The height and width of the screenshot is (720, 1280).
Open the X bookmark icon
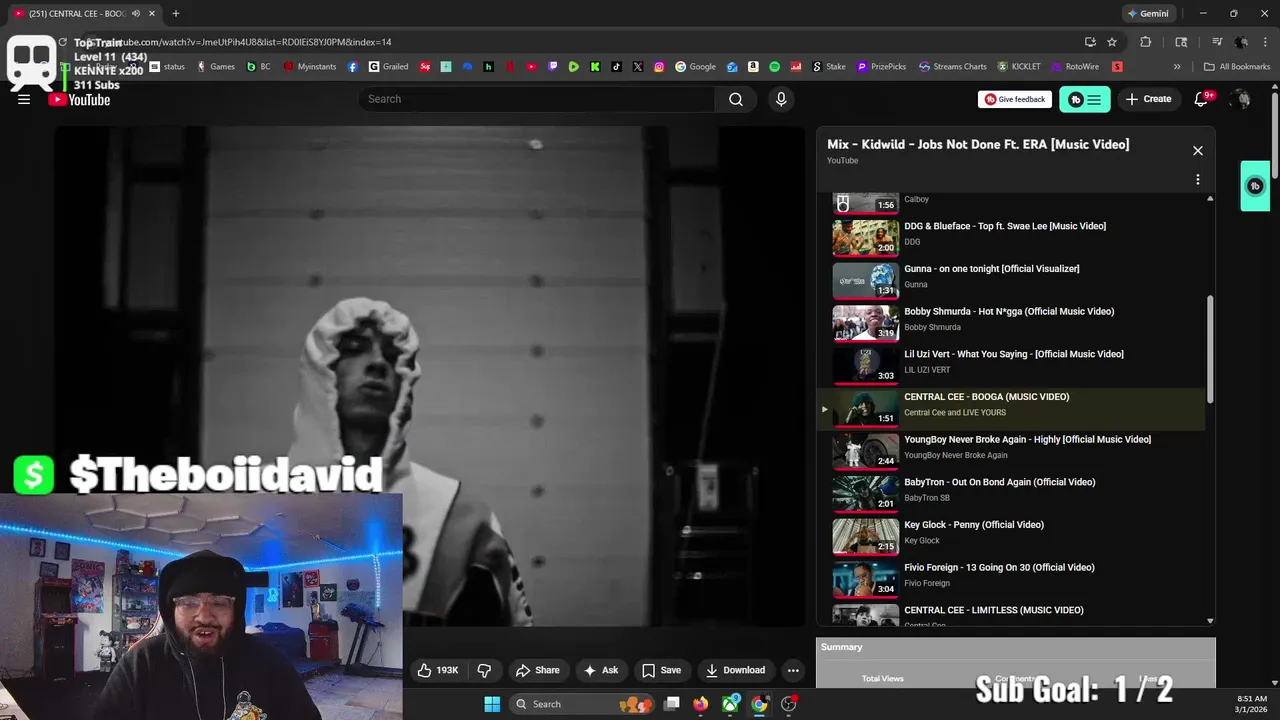(638, 67)
